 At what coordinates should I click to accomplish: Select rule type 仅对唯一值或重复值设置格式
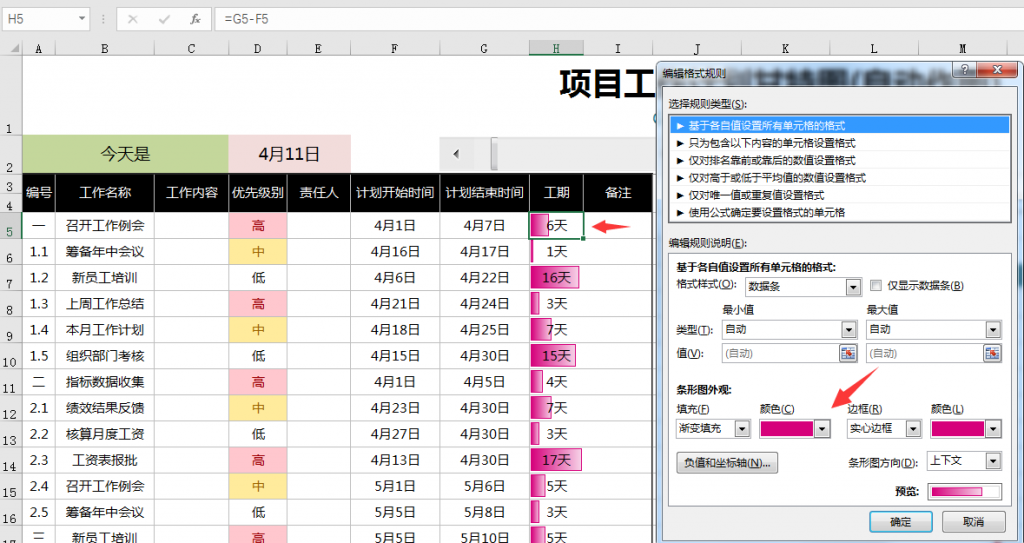coord(839,195)
